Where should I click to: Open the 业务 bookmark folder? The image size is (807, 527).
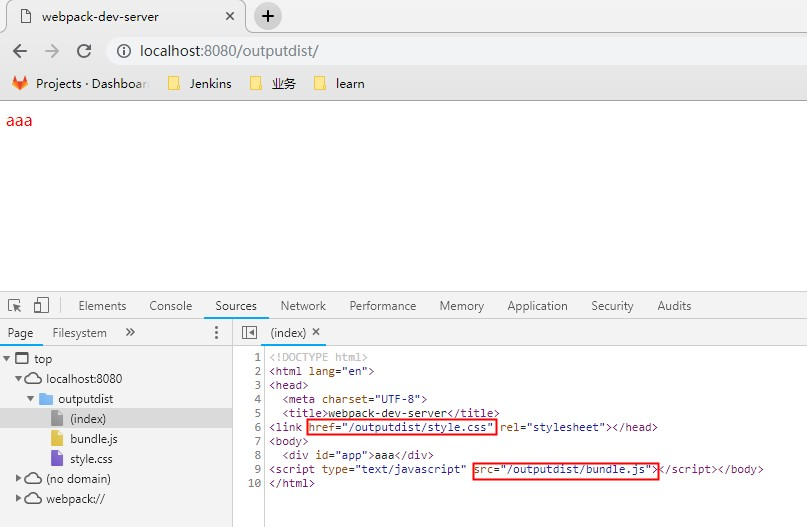(x=273, y=83)
